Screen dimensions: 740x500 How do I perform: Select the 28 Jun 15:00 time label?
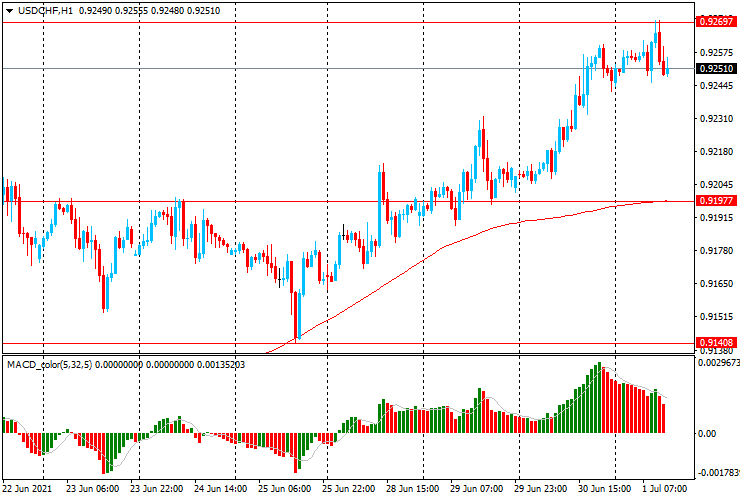click(412, 488)
